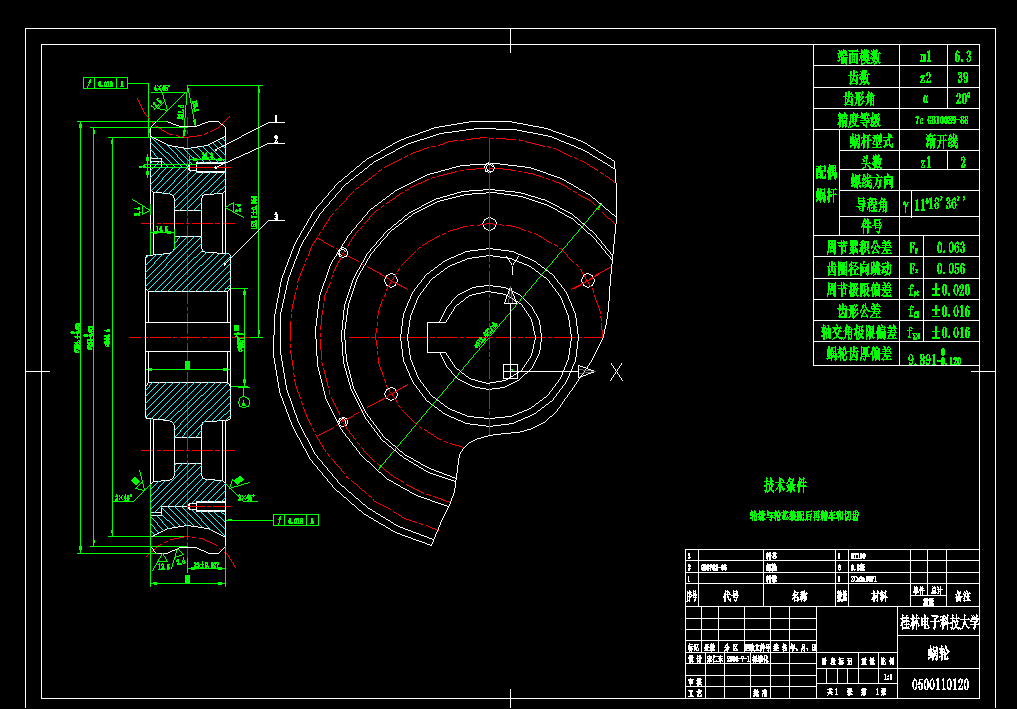Click the green diagonal diameter dimension line
The height and width of the screenshot is (709, 1017).
[x=489, y=337]
